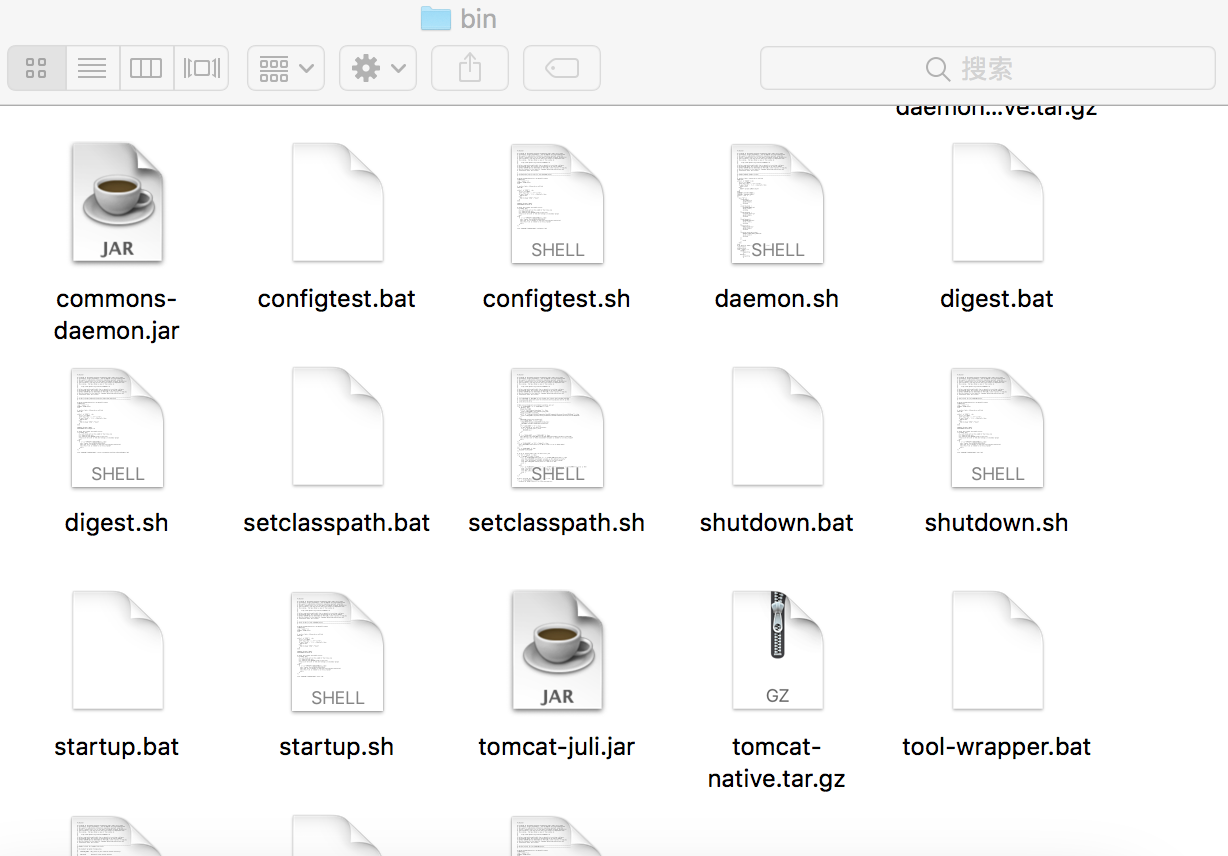Screen dimensions: 1228x856
Task: Open the item arrangement dropdown
Action: point(286,68)
